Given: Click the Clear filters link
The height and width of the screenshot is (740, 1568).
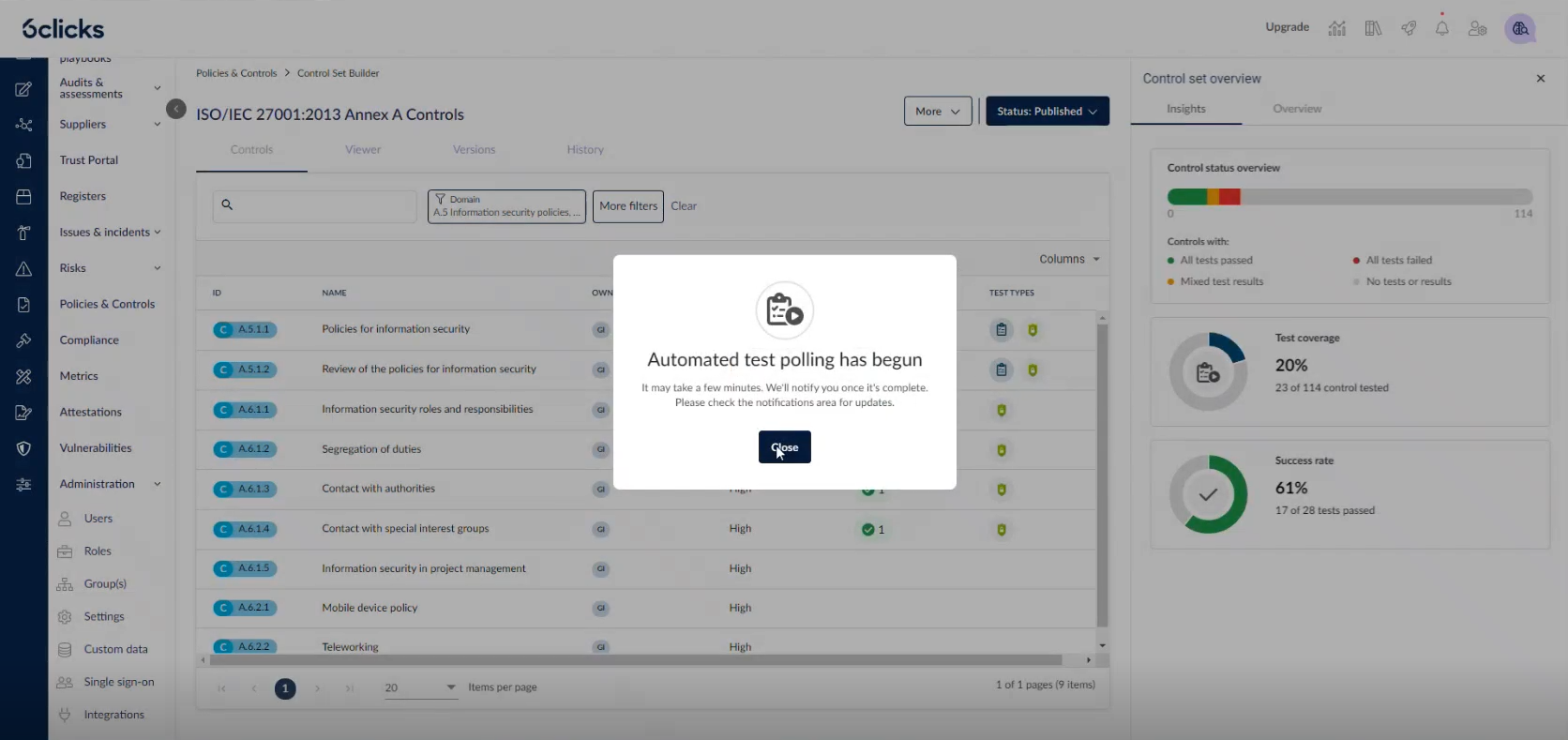Looking at the screenshot, I should [684, 206].
